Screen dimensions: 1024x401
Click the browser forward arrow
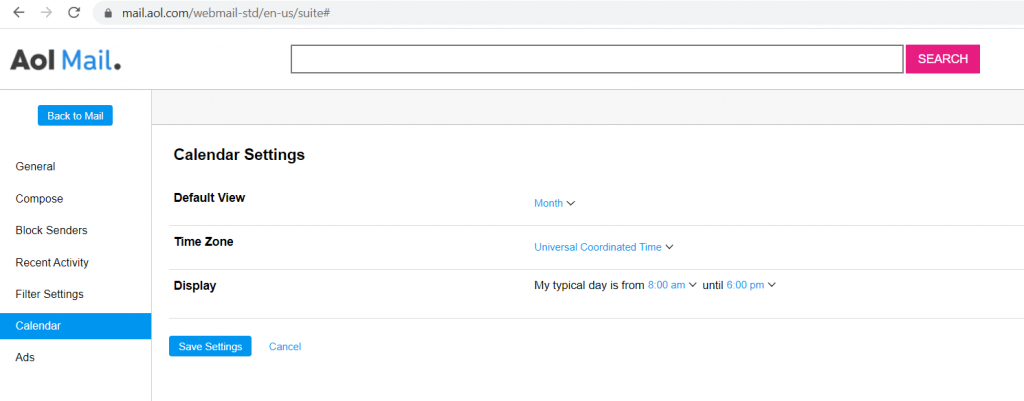pyautogui.click(x=46, y=13)
